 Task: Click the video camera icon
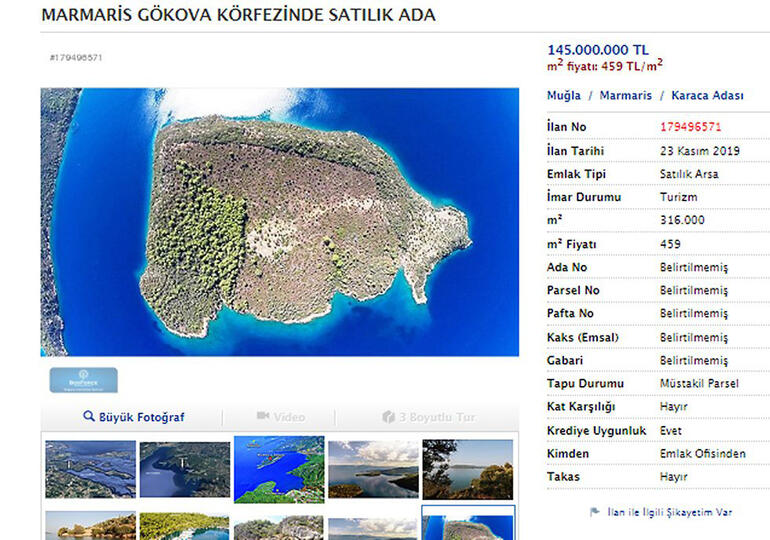tap(263, 416)
